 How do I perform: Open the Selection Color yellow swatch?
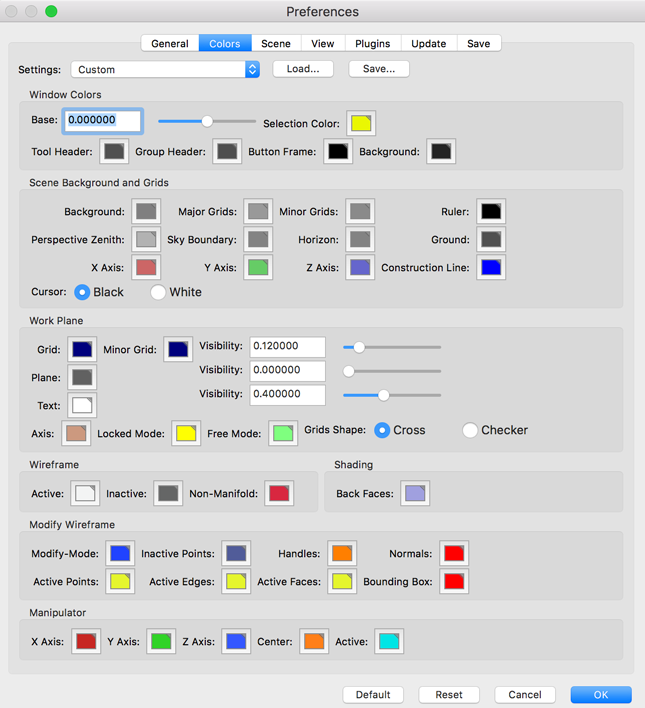click(361, 123)
